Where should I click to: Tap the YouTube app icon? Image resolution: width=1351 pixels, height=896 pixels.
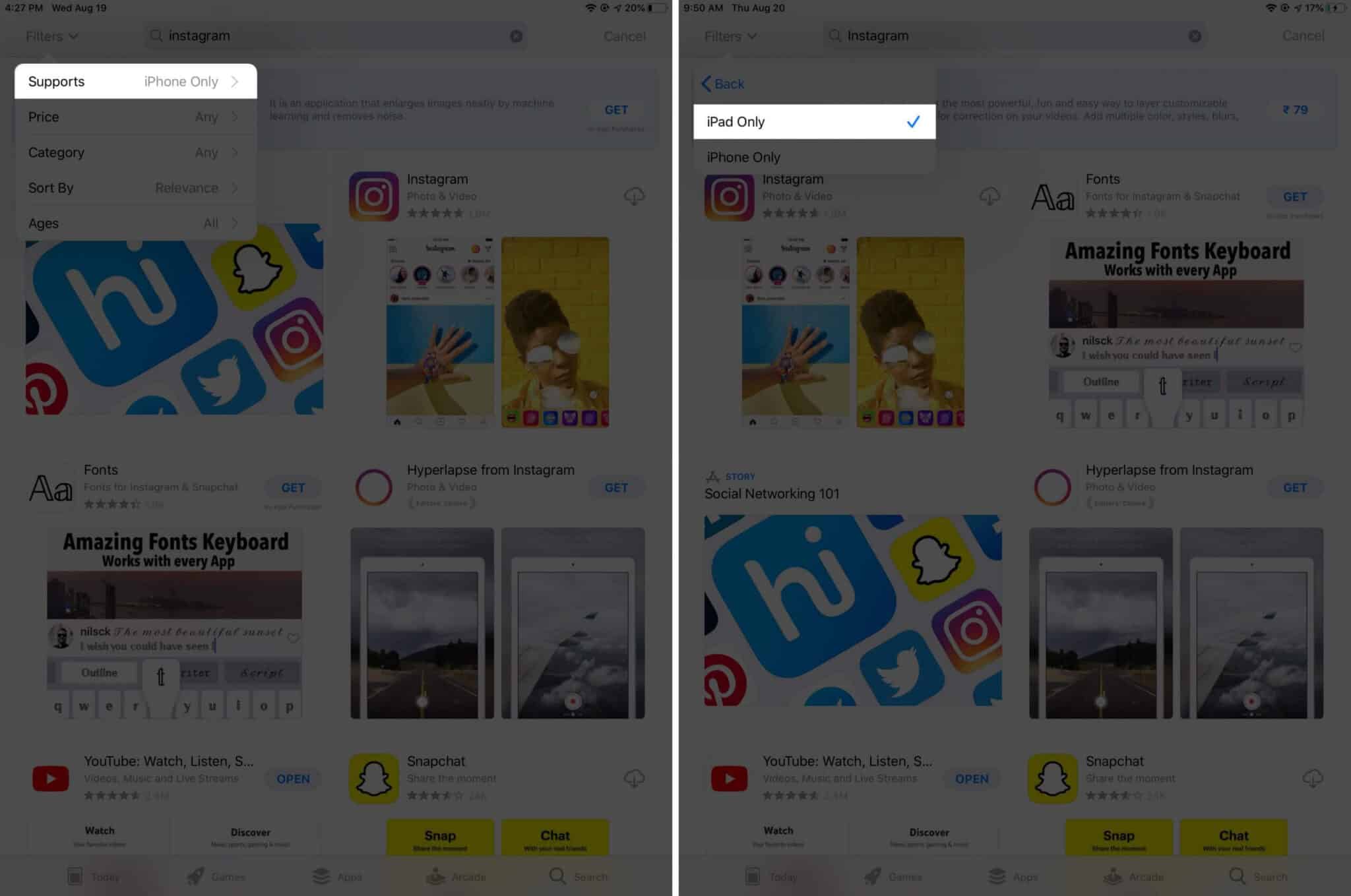pyautogui.click(x=50, y=778)
